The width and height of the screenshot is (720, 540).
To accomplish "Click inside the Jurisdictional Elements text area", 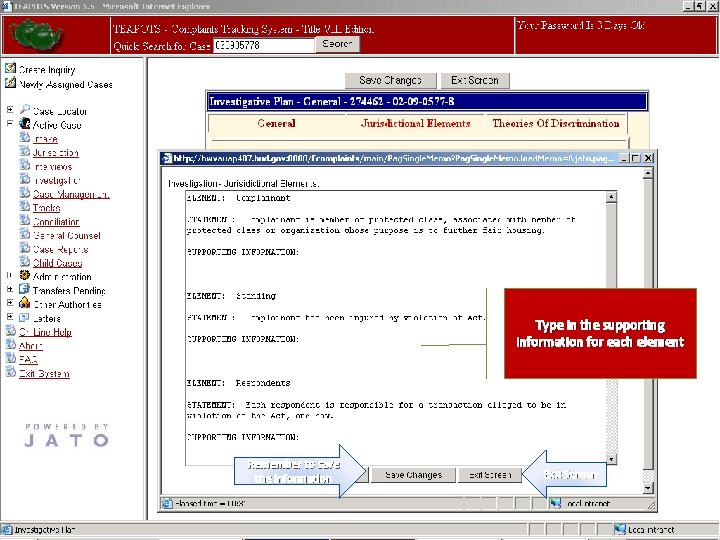I will pos(396,328).
